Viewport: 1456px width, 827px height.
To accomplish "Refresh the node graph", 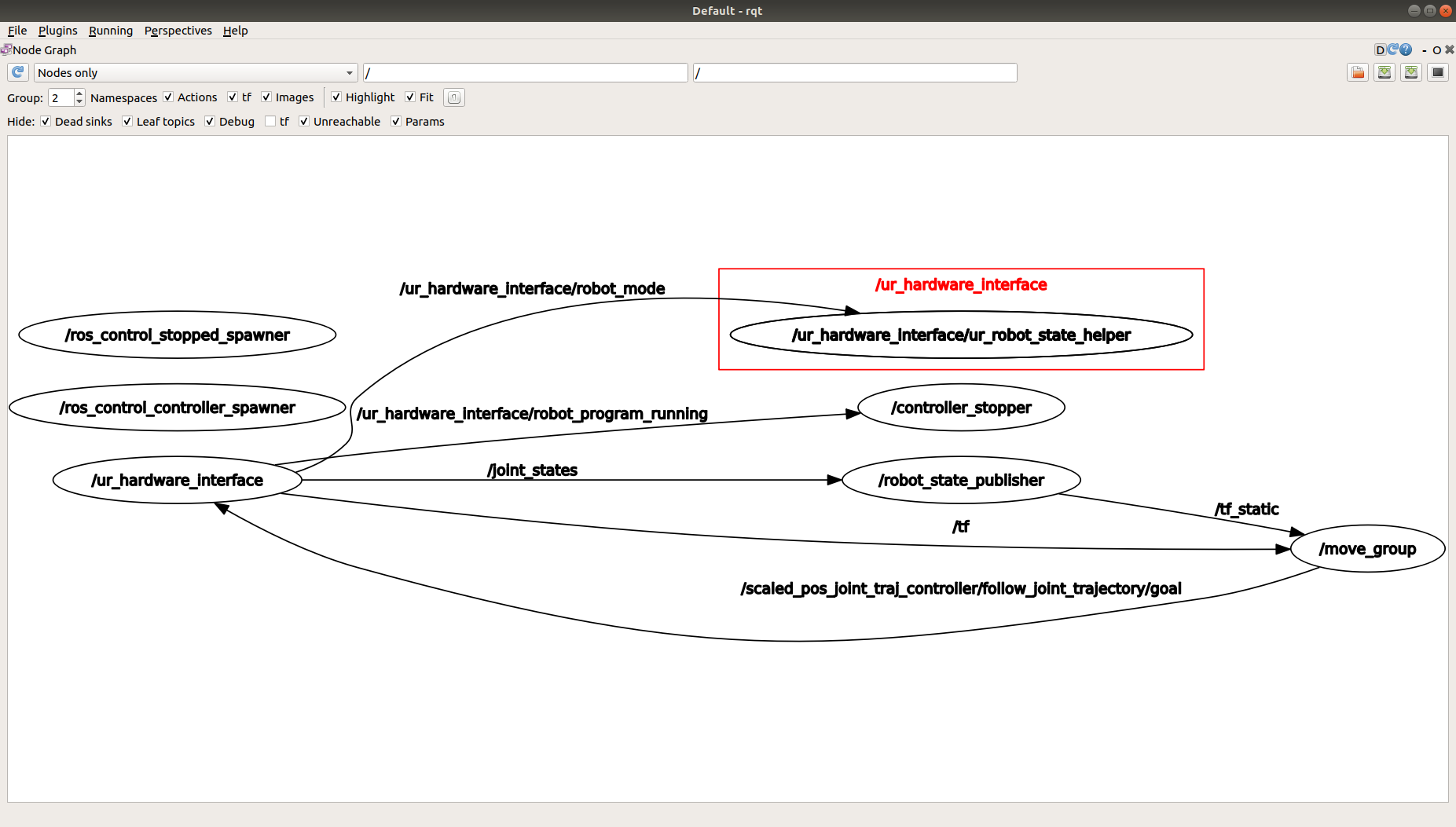I will (x=17, y=72).
